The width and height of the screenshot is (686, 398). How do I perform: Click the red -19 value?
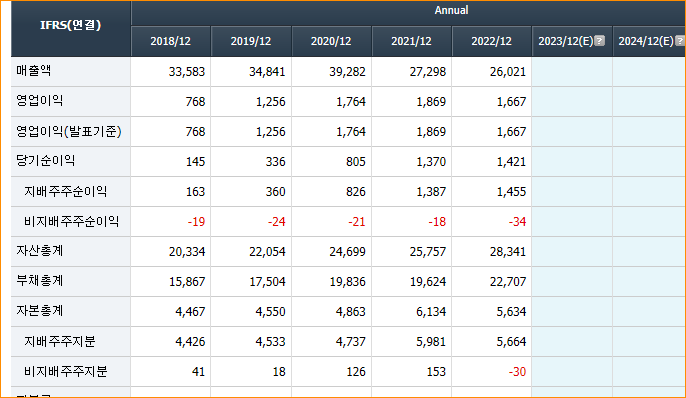point(196,222)
